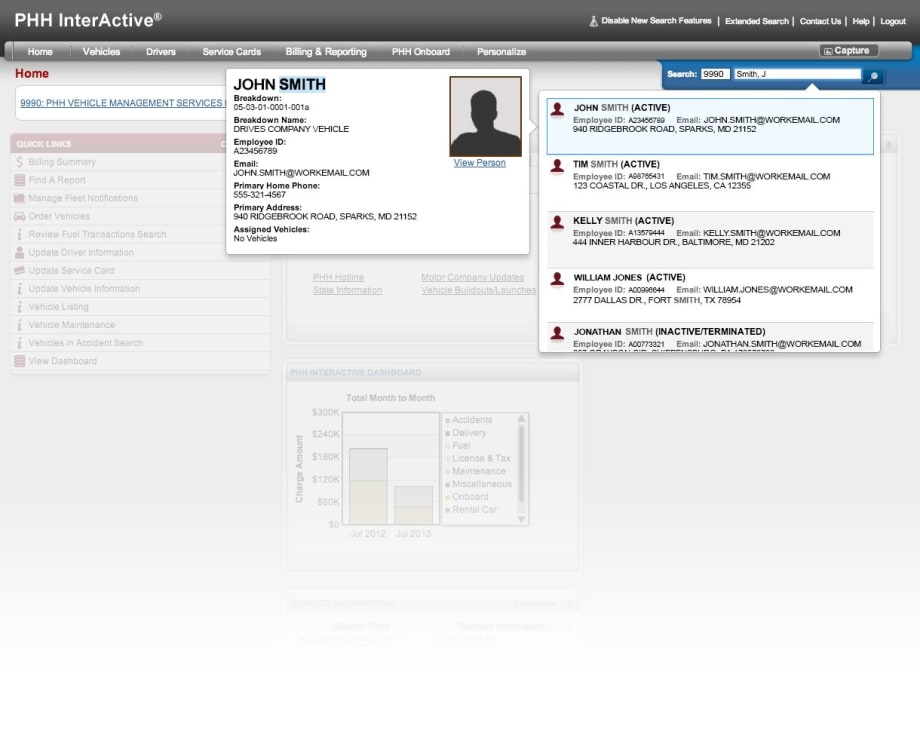The image size is (920, 745).
Task: Select the KELLY SMITH (ACTIVE) search result
Action: (x=710, y=239)
